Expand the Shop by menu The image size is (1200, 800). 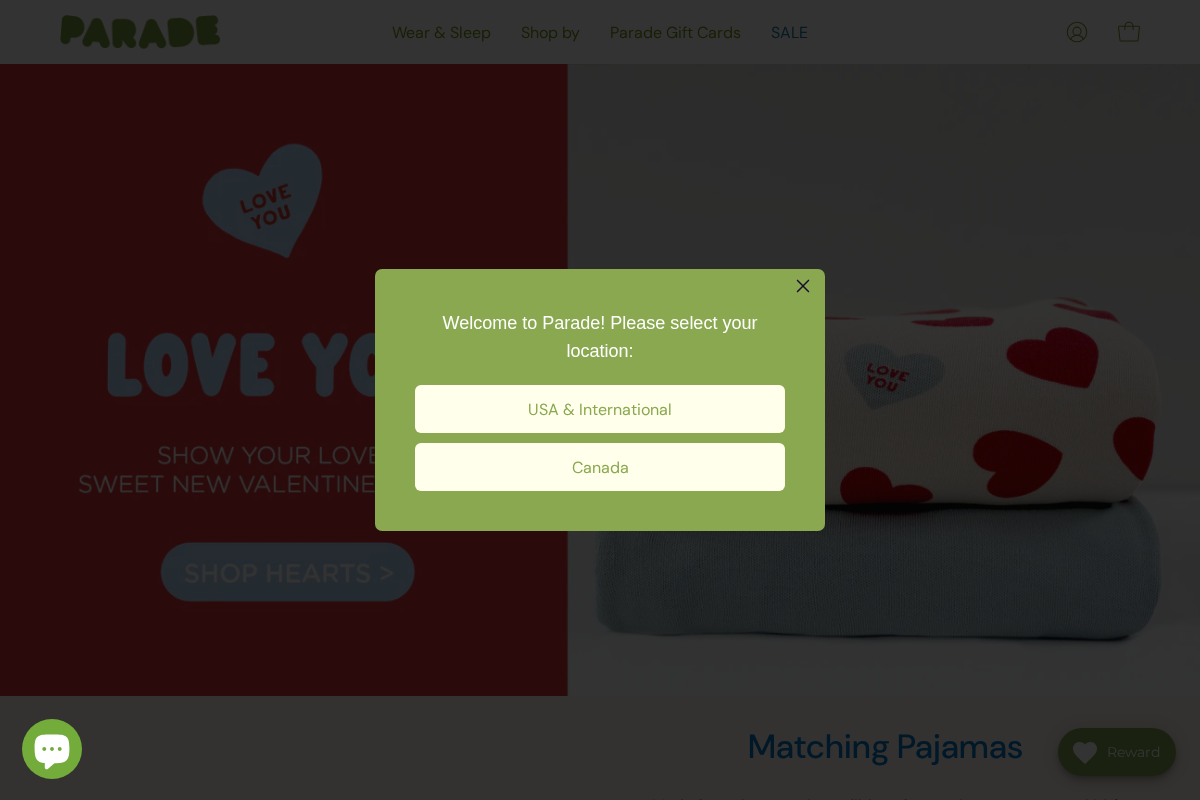tap(550, 32)
